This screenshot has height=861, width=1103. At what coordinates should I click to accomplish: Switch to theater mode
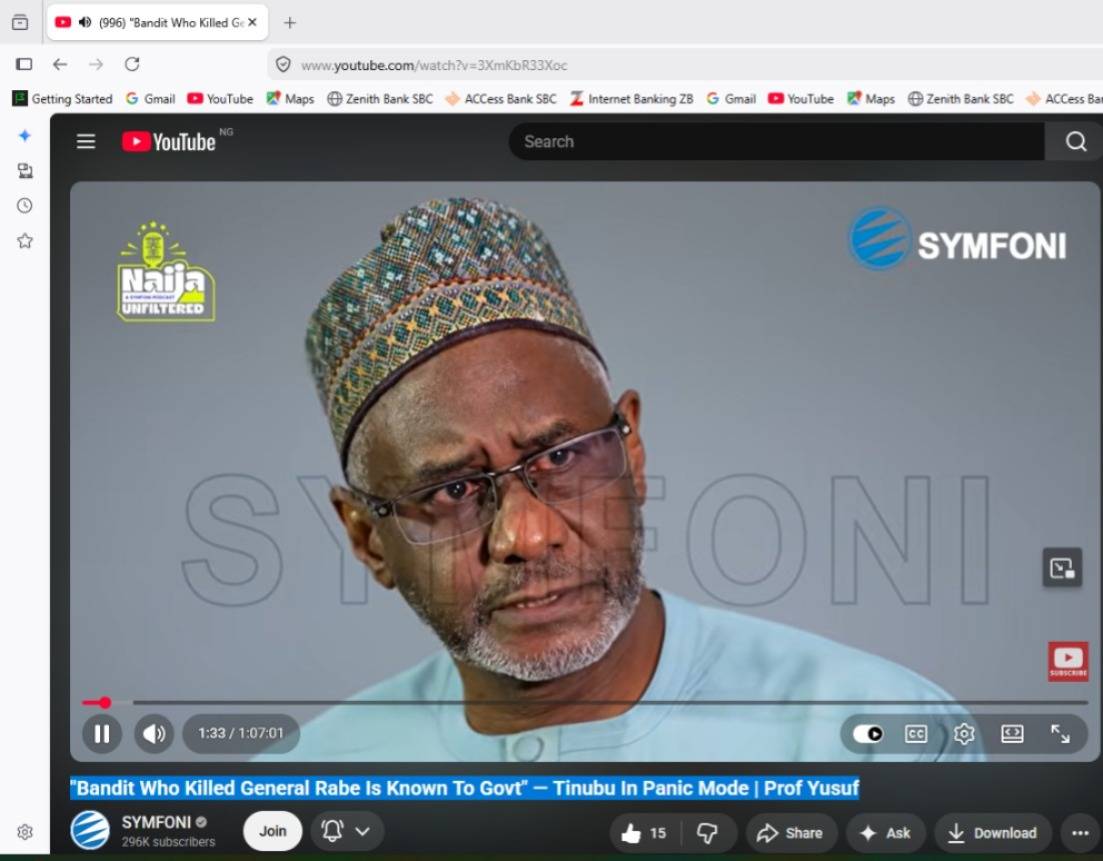click(x=1012, y=734)
